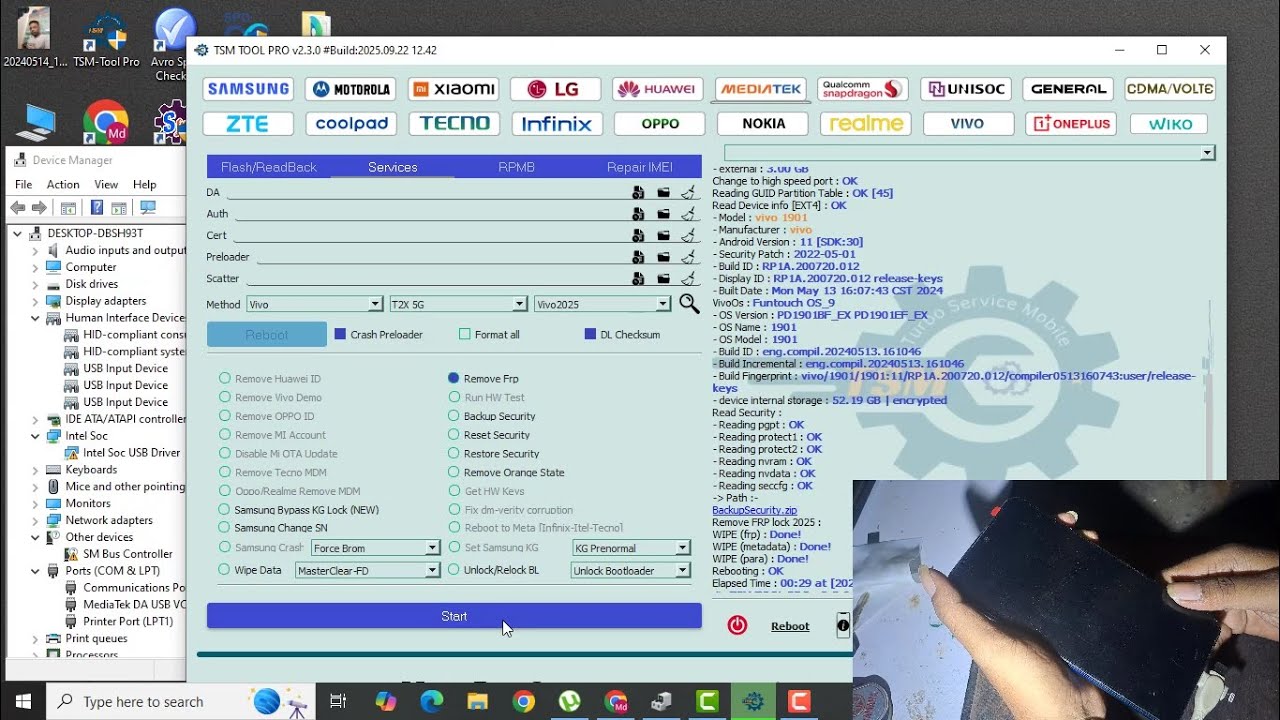
Task: Select Samsung Bypass KG Lock (NEW) option
Action: [225, 509]
